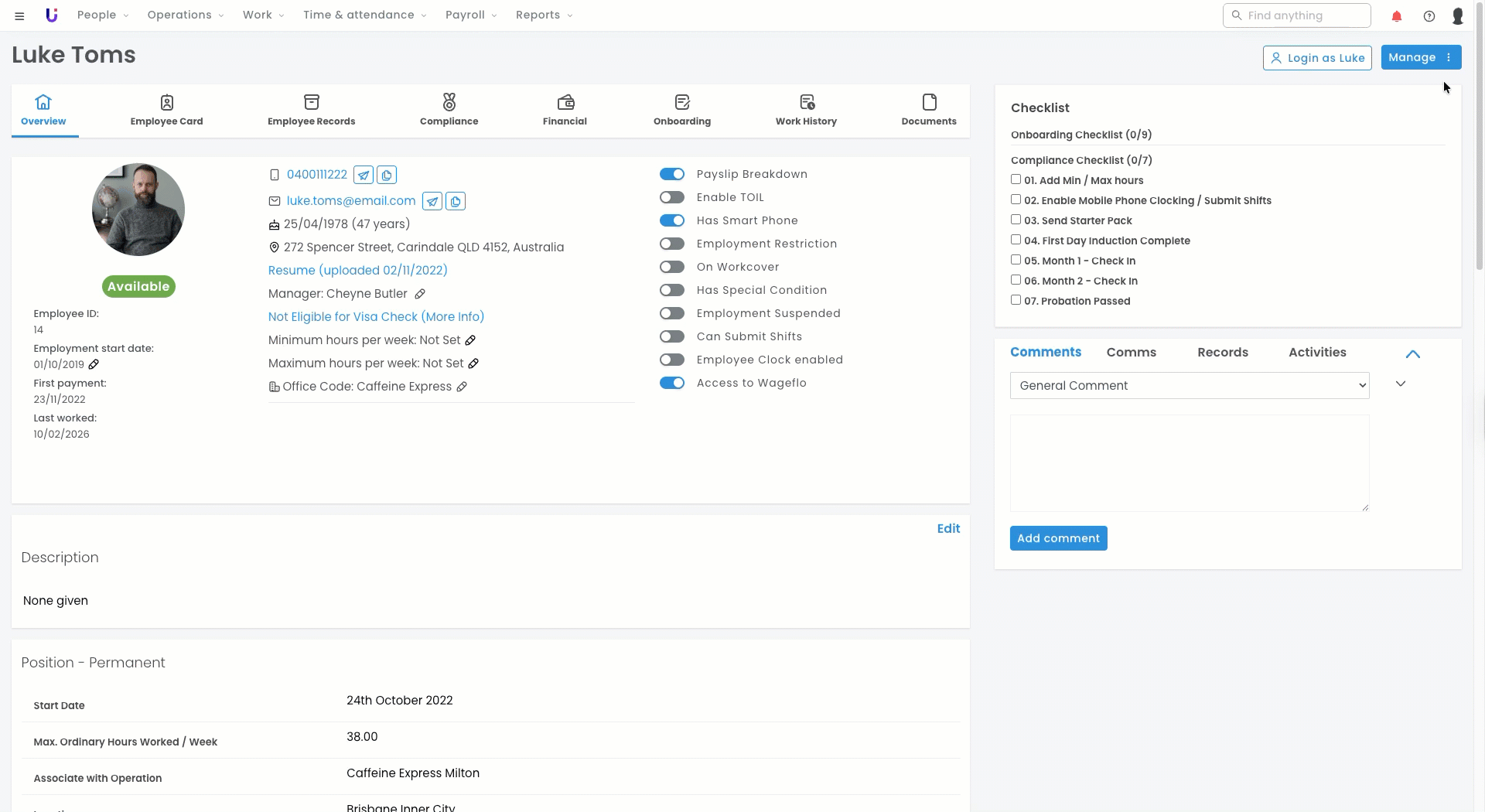Open the help question mark icon
The image size is (1485, 812).
1429,16
